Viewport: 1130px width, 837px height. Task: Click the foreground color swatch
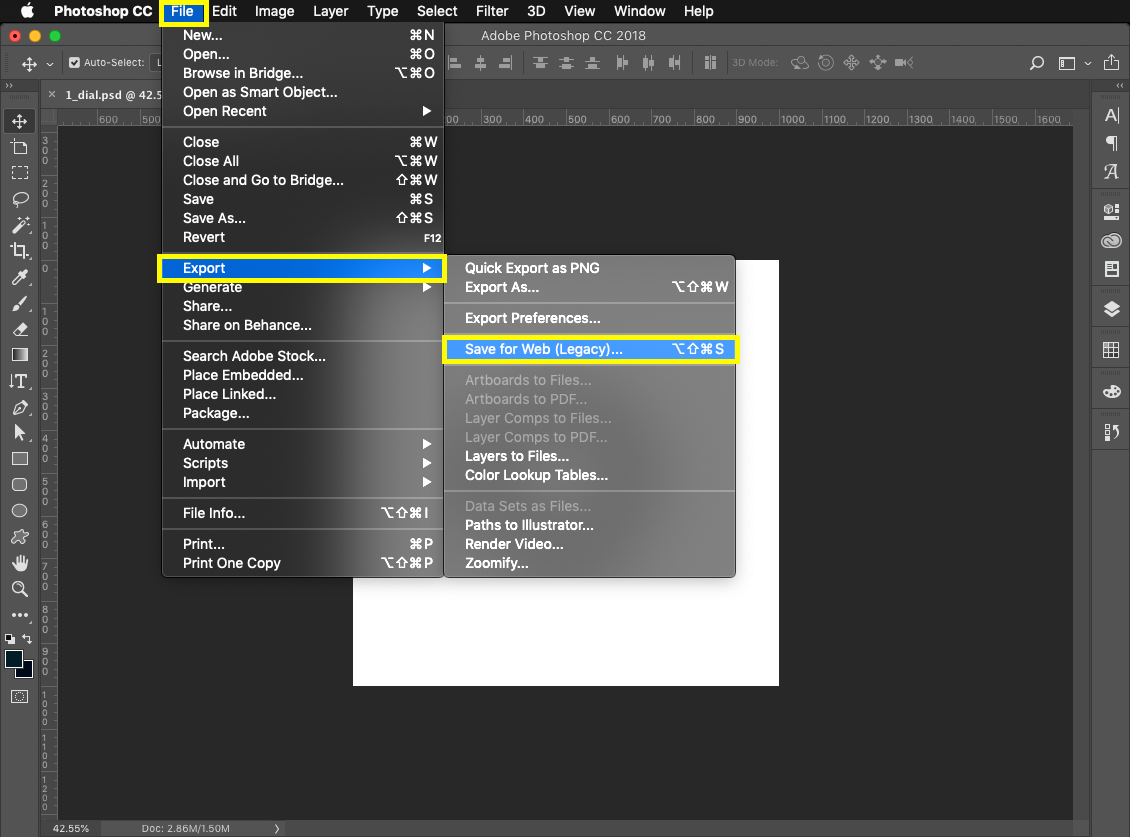(14, 659)
